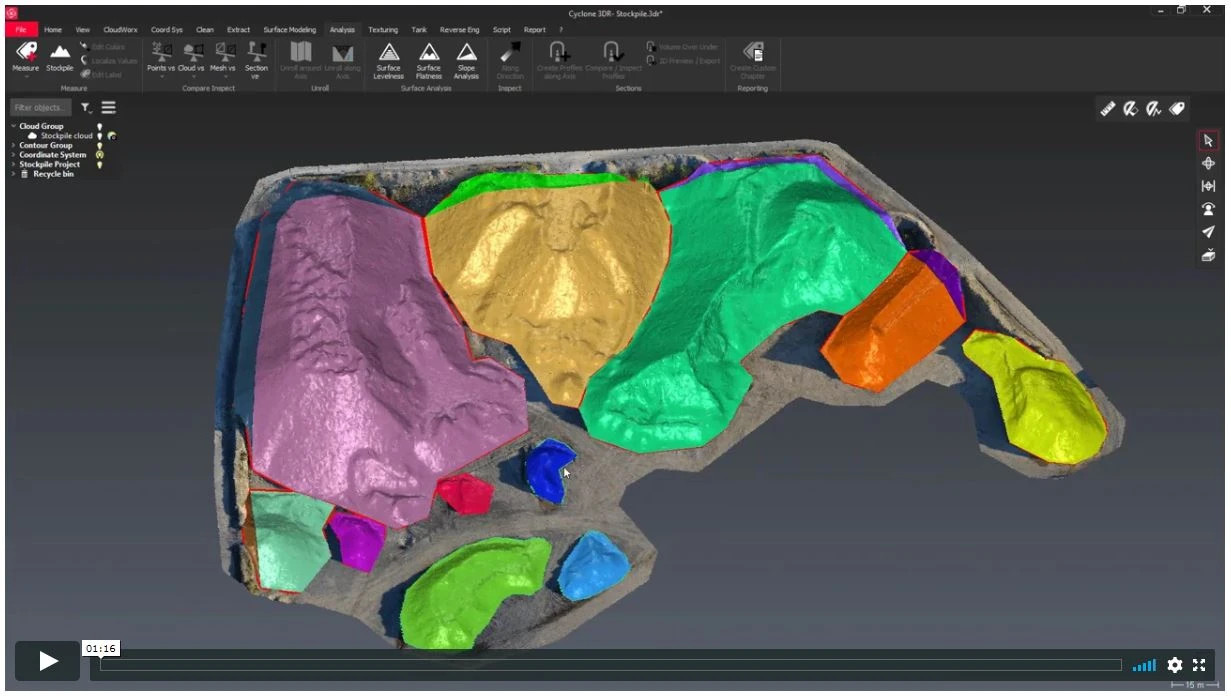Click the tag label icon in viewport
Screen dimensions: 1231x696
coord(1178,109)
